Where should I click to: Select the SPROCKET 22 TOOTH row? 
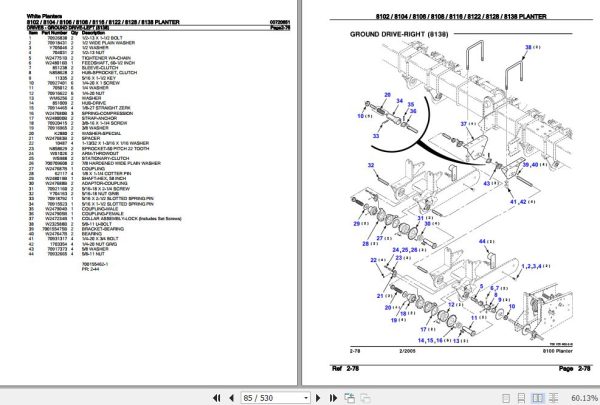(x=89, y=149)
